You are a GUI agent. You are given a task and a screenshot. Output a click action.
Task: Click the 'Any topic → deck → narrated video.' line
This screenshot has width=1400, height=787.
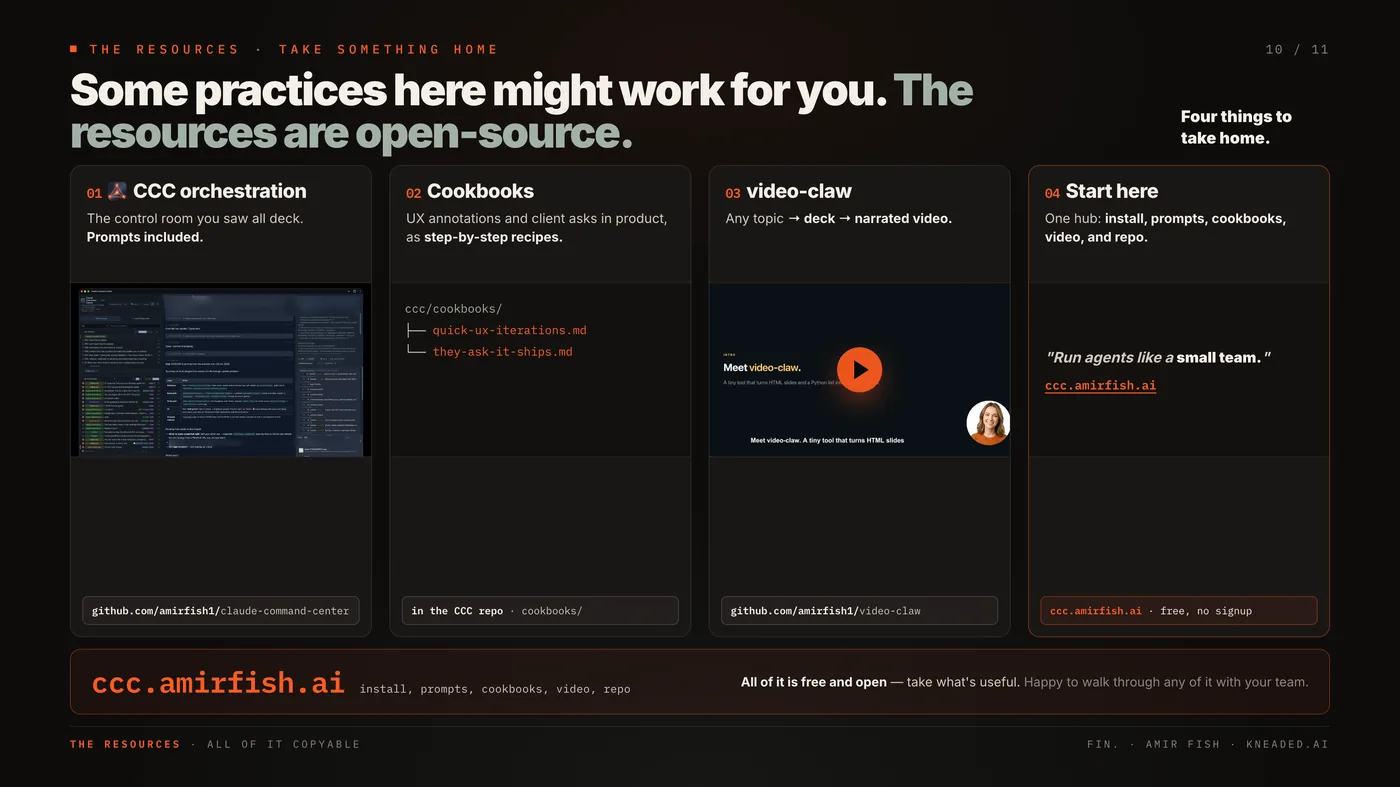coord(839,218)
